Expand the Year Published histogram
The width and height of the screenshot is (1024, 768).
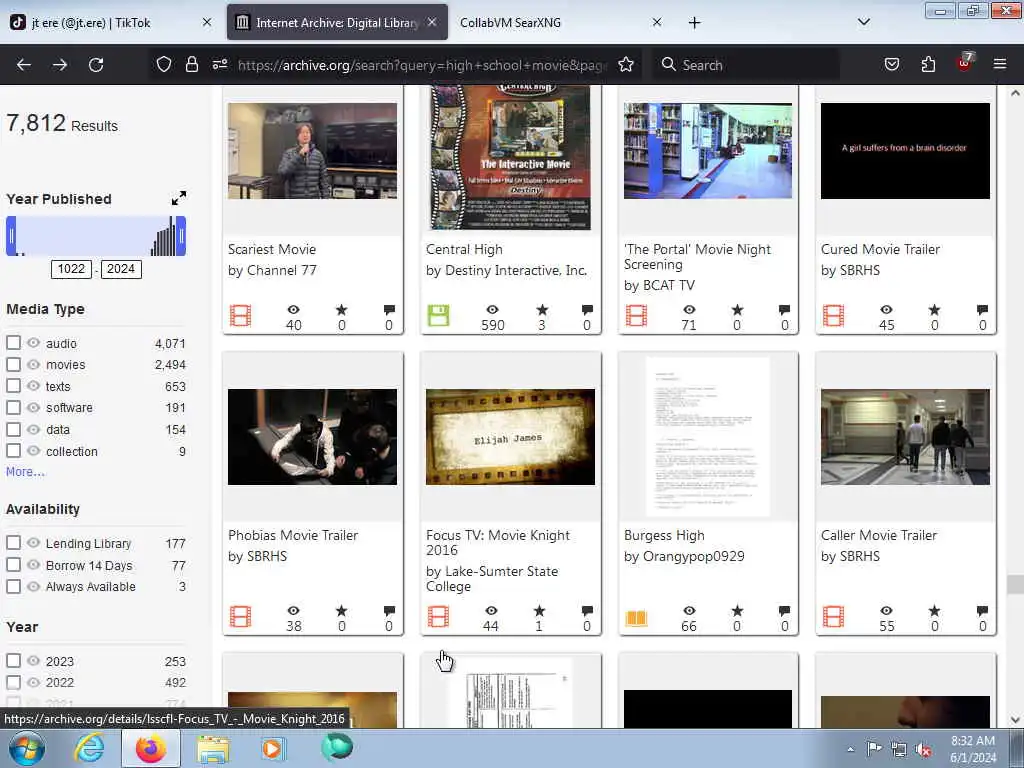(x=178, y=198)
